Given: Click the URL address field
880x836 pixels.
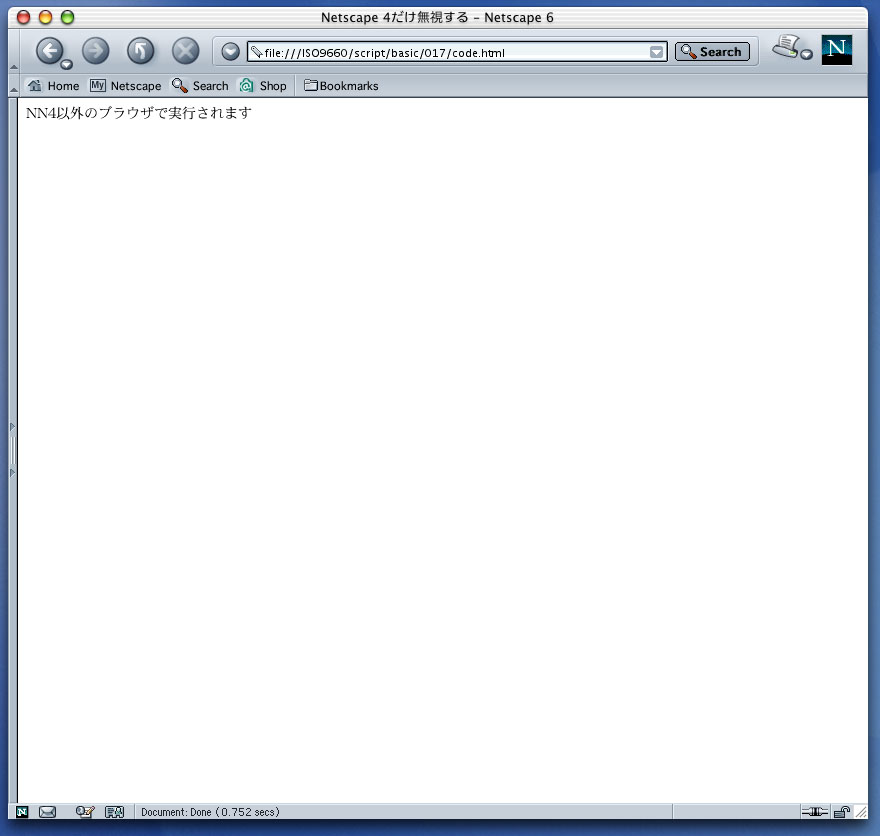Looking at the screenshot, I should tap(457, 52).
